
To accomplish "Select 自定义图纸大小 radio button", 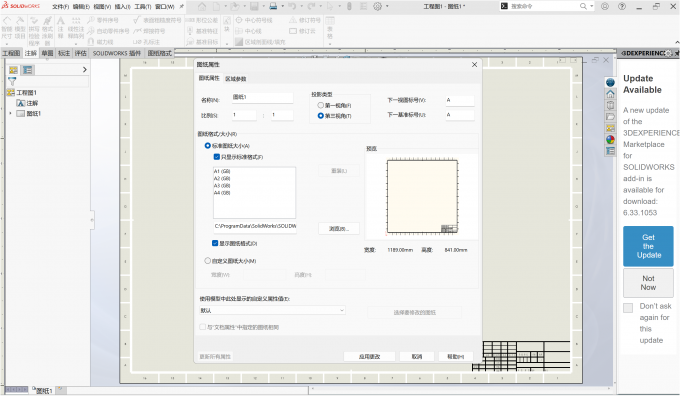I will click(x=207, y=261).
